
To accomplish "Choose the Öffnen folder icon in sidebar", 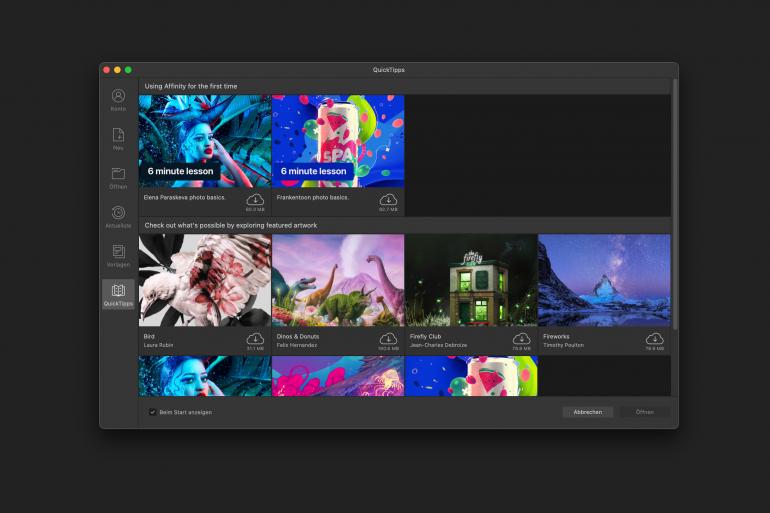I will point(118,178).
